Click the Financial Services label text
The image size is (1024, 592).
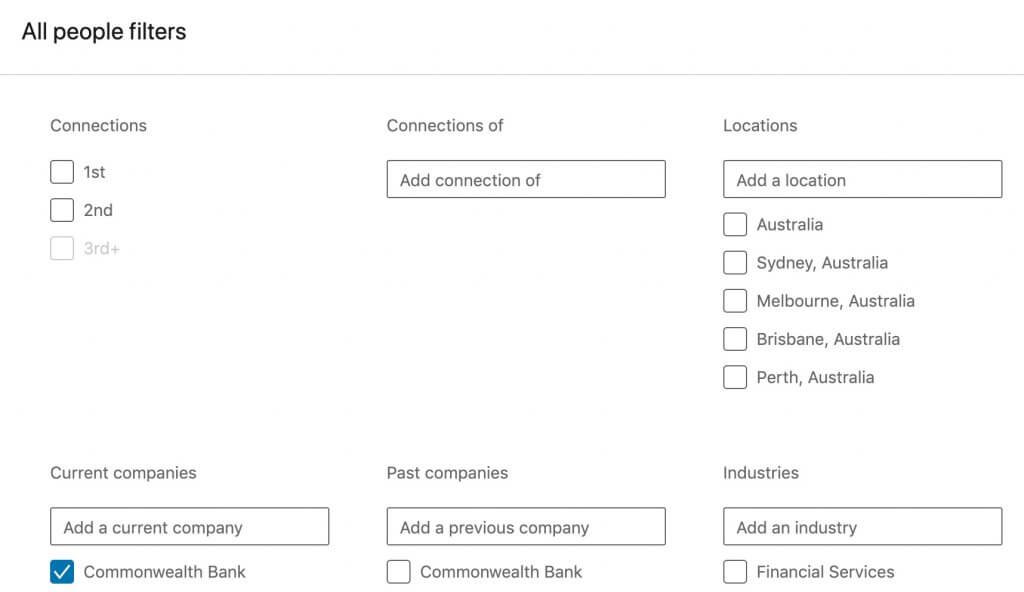825,572
